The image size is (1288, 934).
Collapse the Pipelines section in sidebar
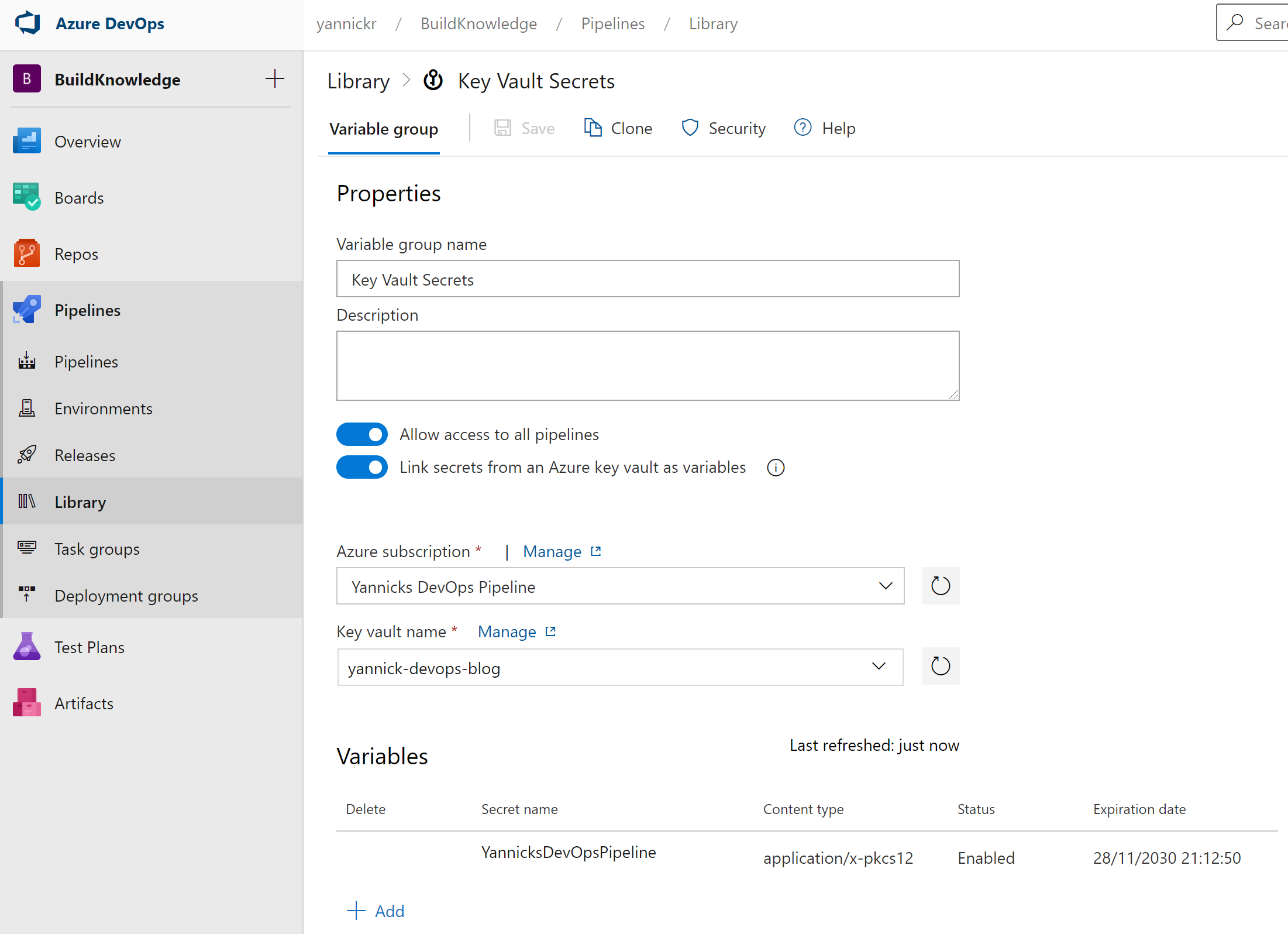tap(87, 310)
